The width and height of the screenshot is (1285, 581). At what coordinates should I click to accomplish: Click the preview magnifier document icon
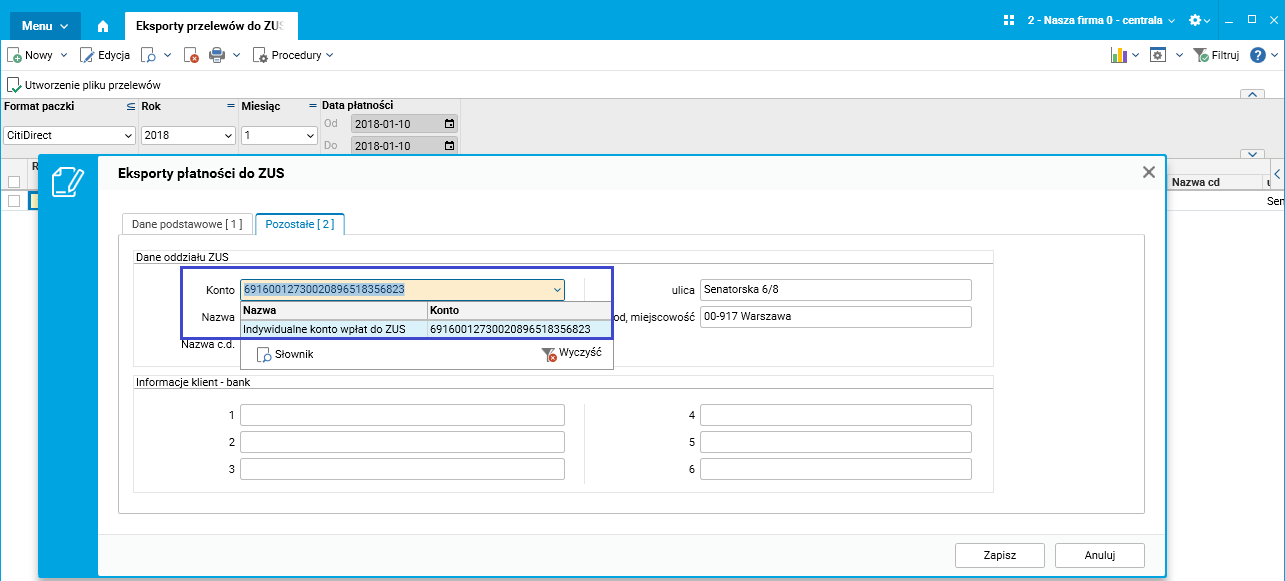tap(148, 56)
